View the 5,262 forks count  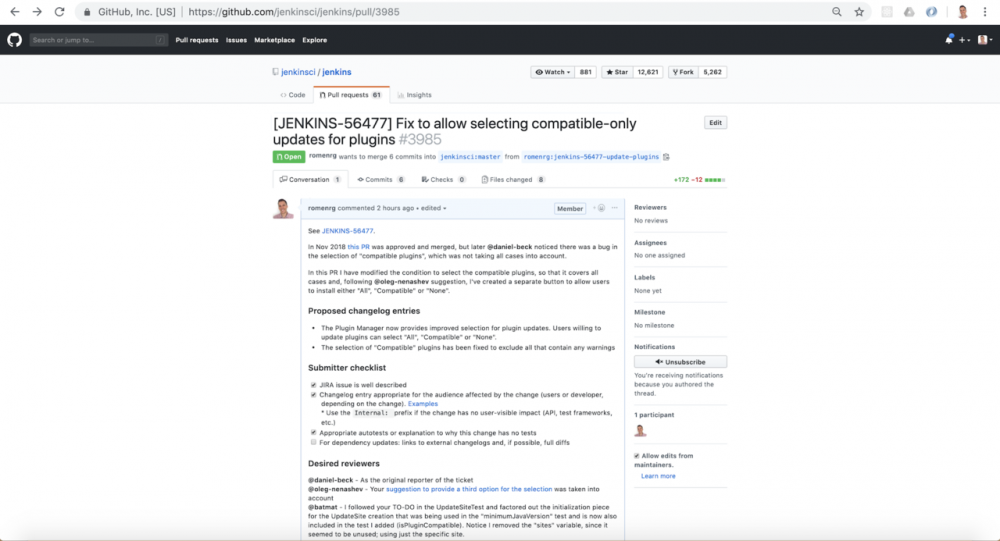[712, 72]
